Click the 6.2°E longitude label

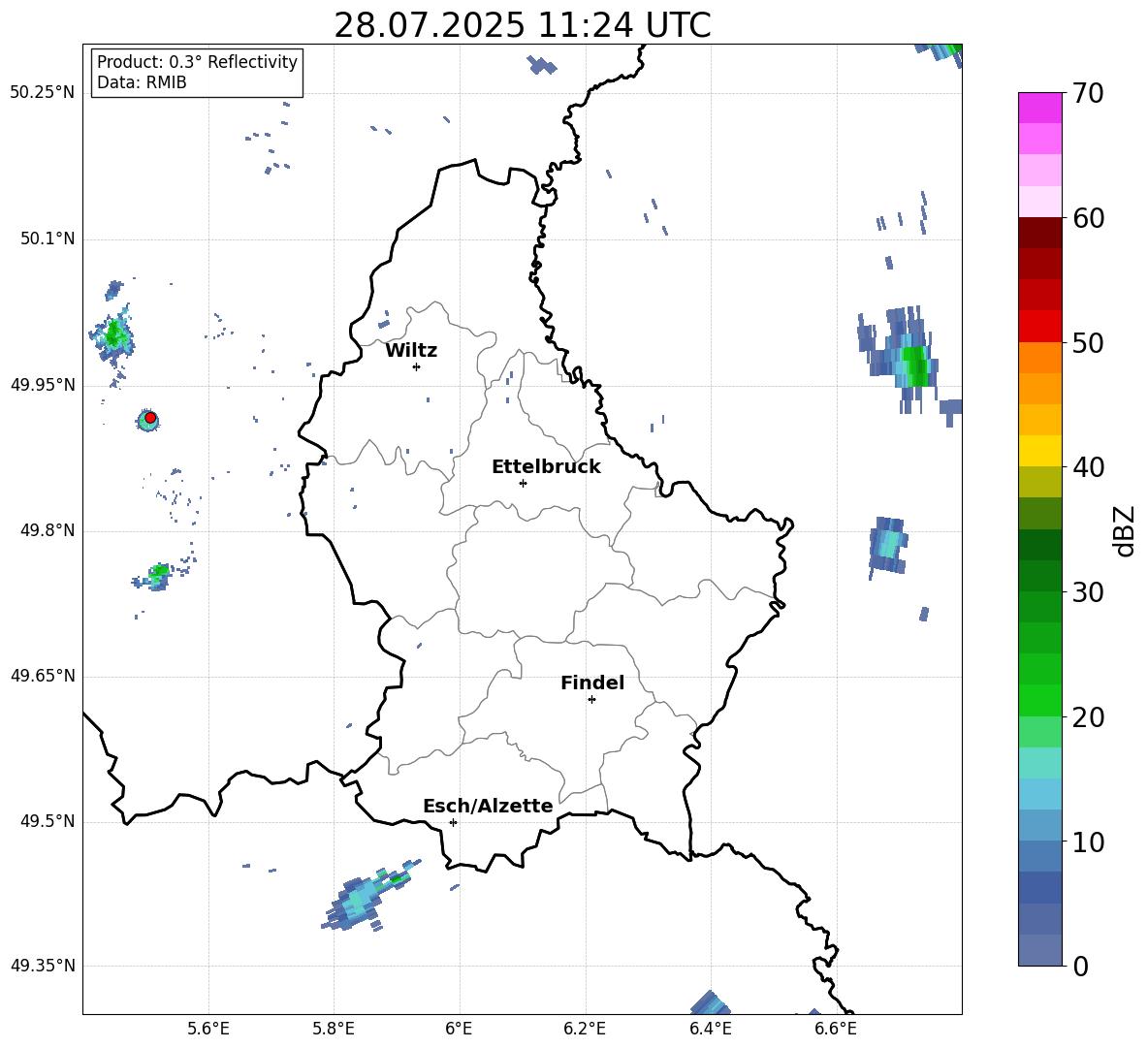585,1029
